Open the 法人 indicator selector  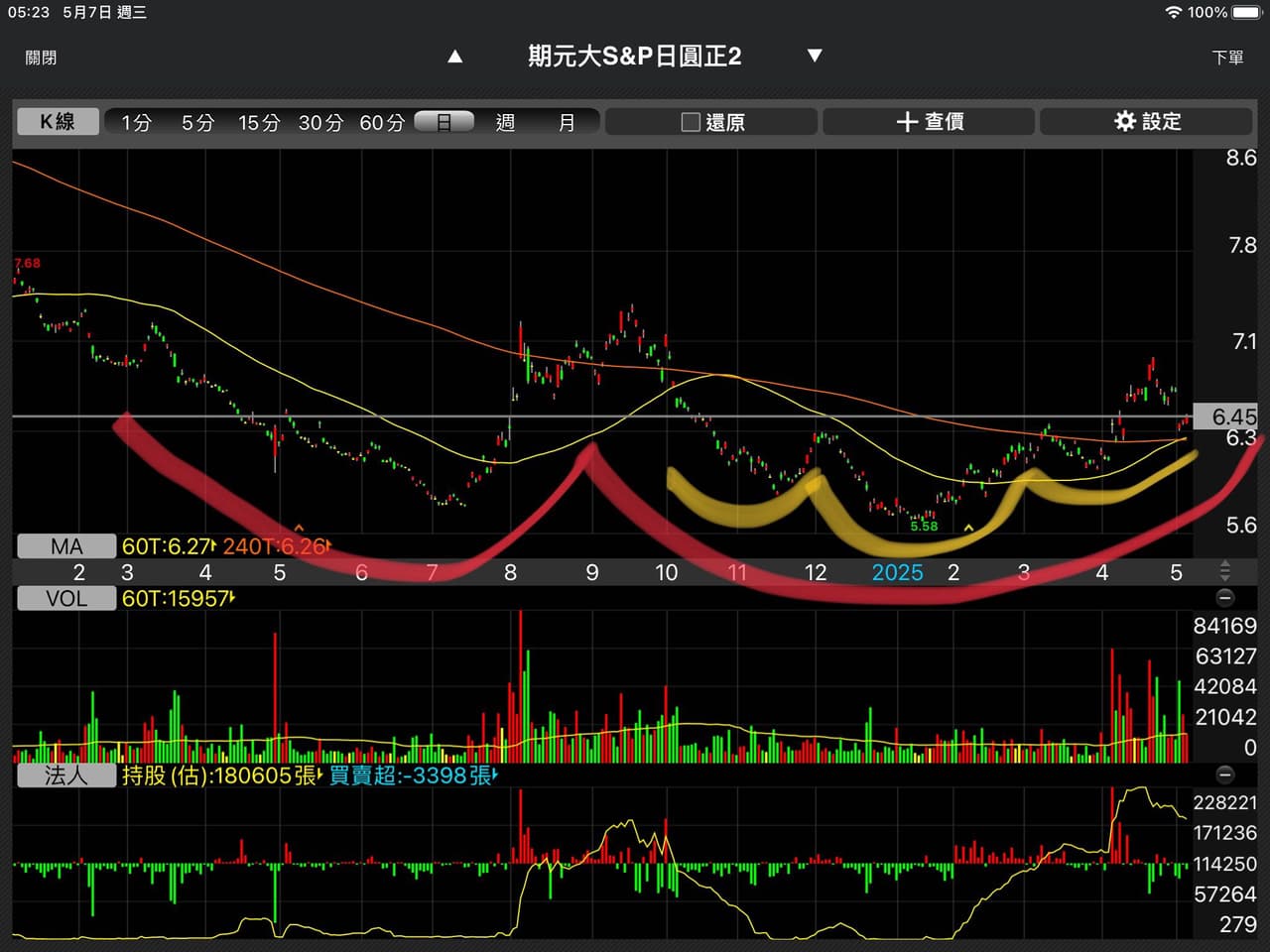pyautogui.click(x=66, y=774)
